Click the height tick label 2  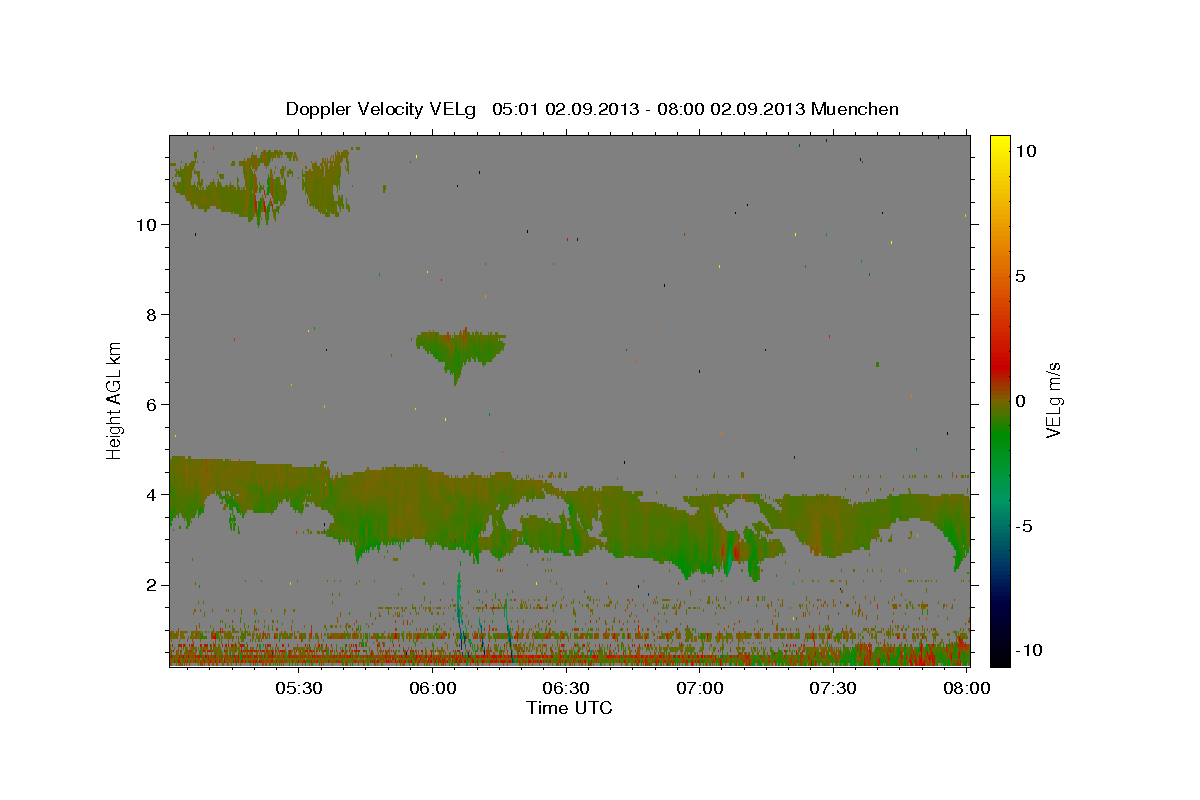(152, 584)
